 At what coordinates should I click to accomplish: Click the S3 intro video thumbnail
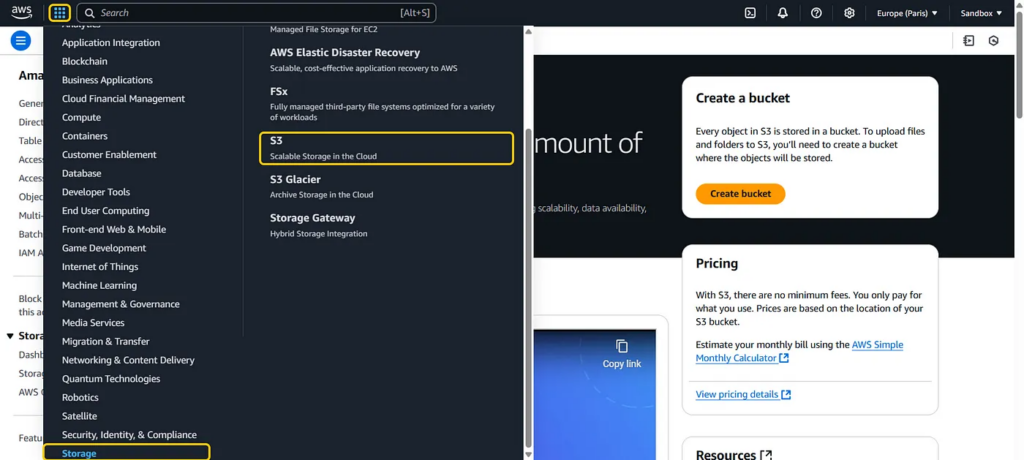pyautogui.click(x=594, y=395)
